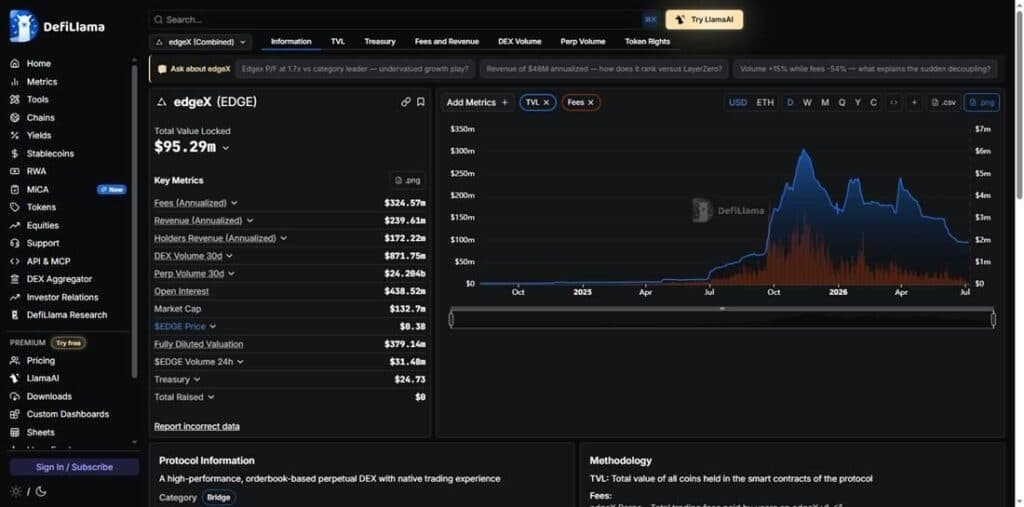
Task: Switch to dark theme moon icon
Action: pyautogui.click(x=40, y=491)
